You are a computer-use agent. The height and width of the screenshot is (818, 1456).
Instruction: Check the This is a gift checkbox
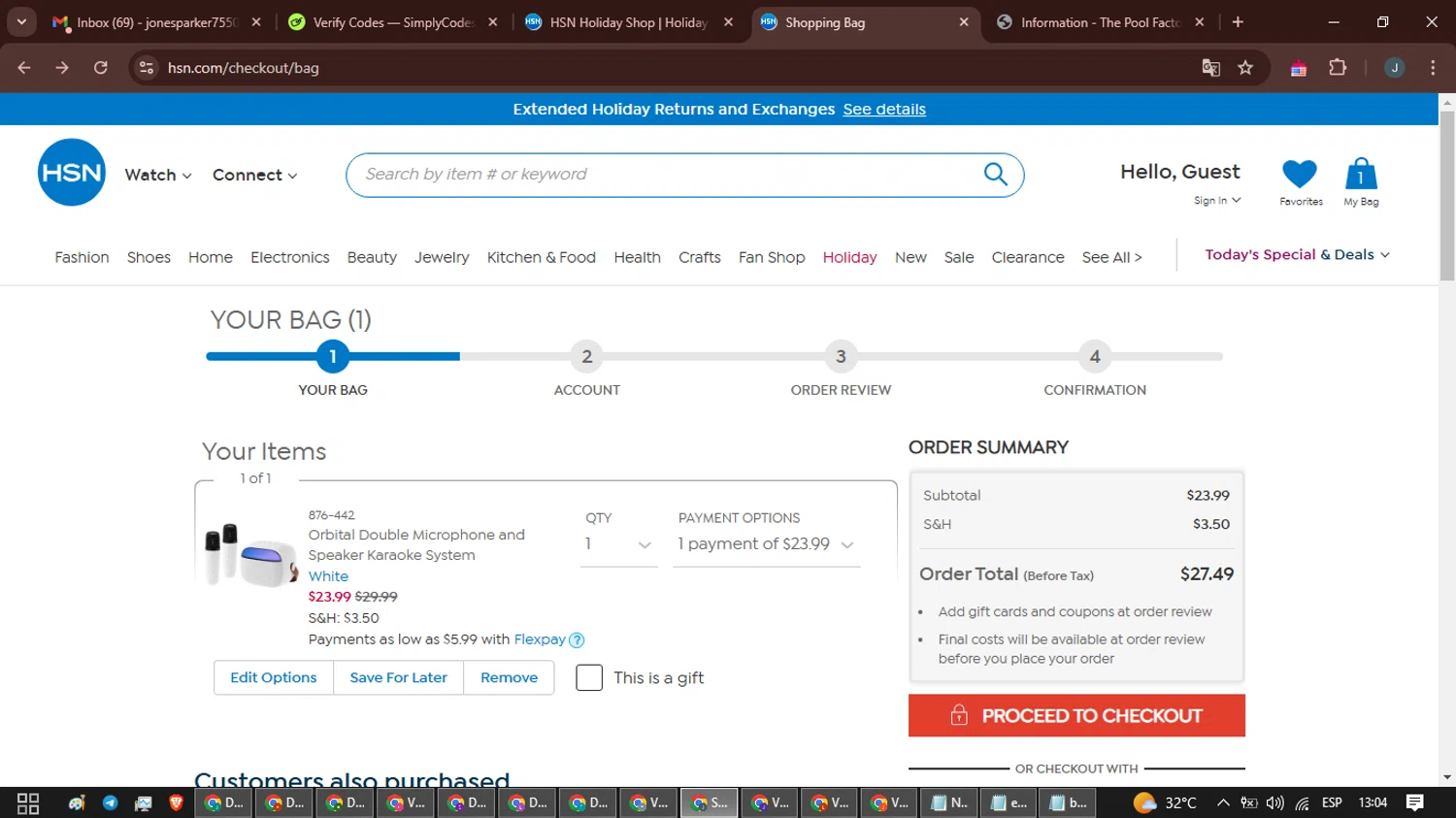pos(589,677)
